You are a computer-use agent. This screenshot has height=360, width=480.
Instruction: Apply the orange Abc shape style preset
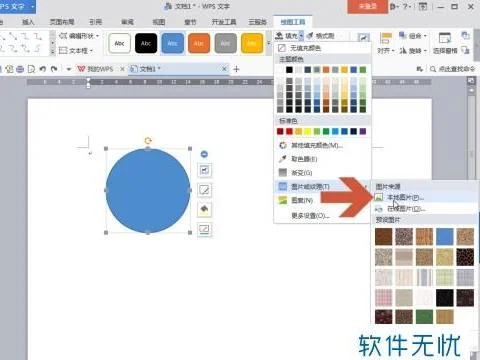click(x=199, y=43)
